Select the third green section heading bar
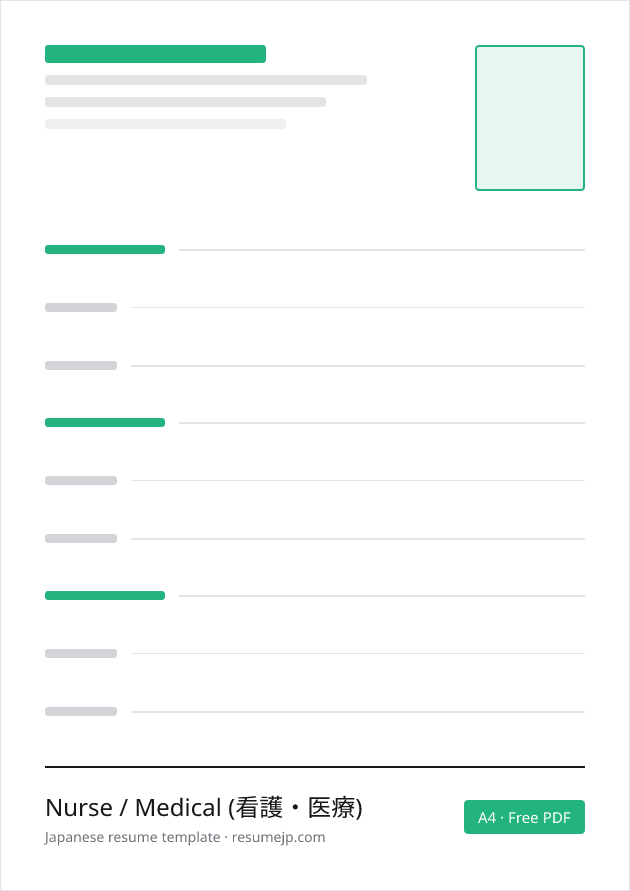 (105, 596)
